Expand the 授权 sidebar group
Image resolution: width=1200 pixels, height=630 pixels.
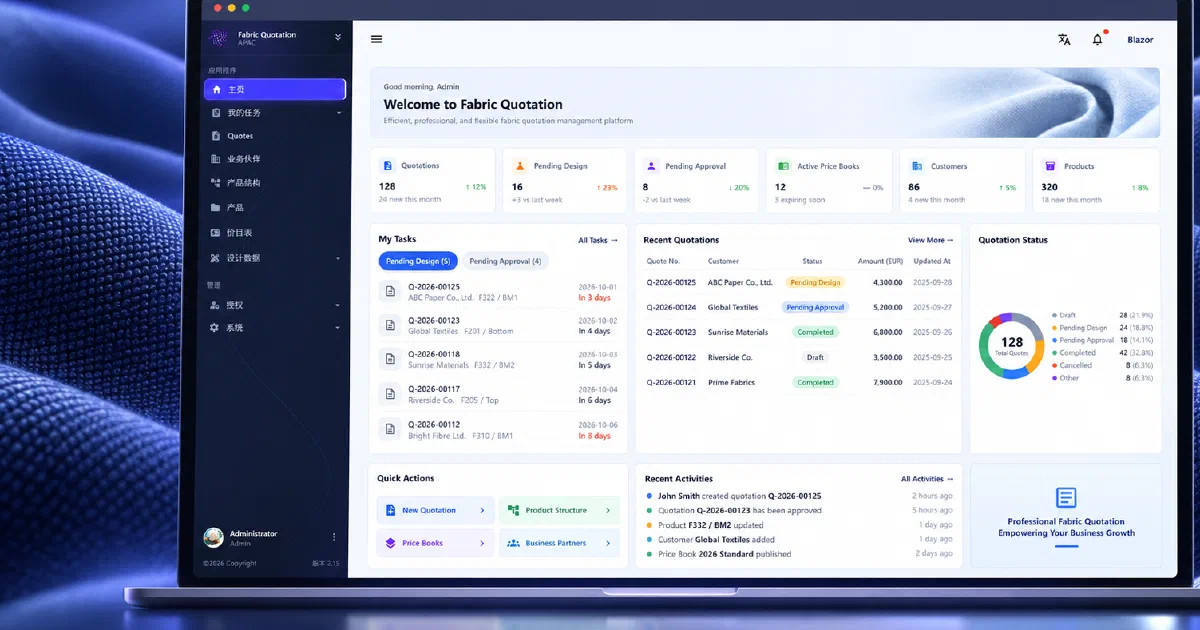pyautogui.click(x=338, y=305)
